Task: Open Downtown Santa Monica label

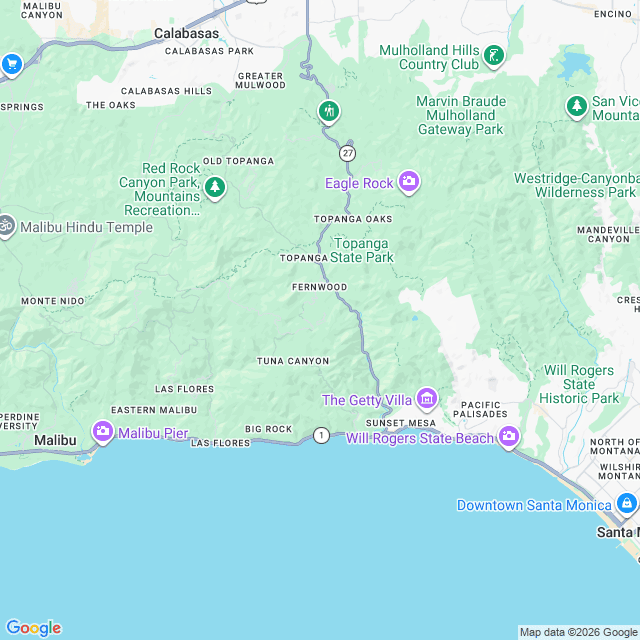Action: point(534,505)
